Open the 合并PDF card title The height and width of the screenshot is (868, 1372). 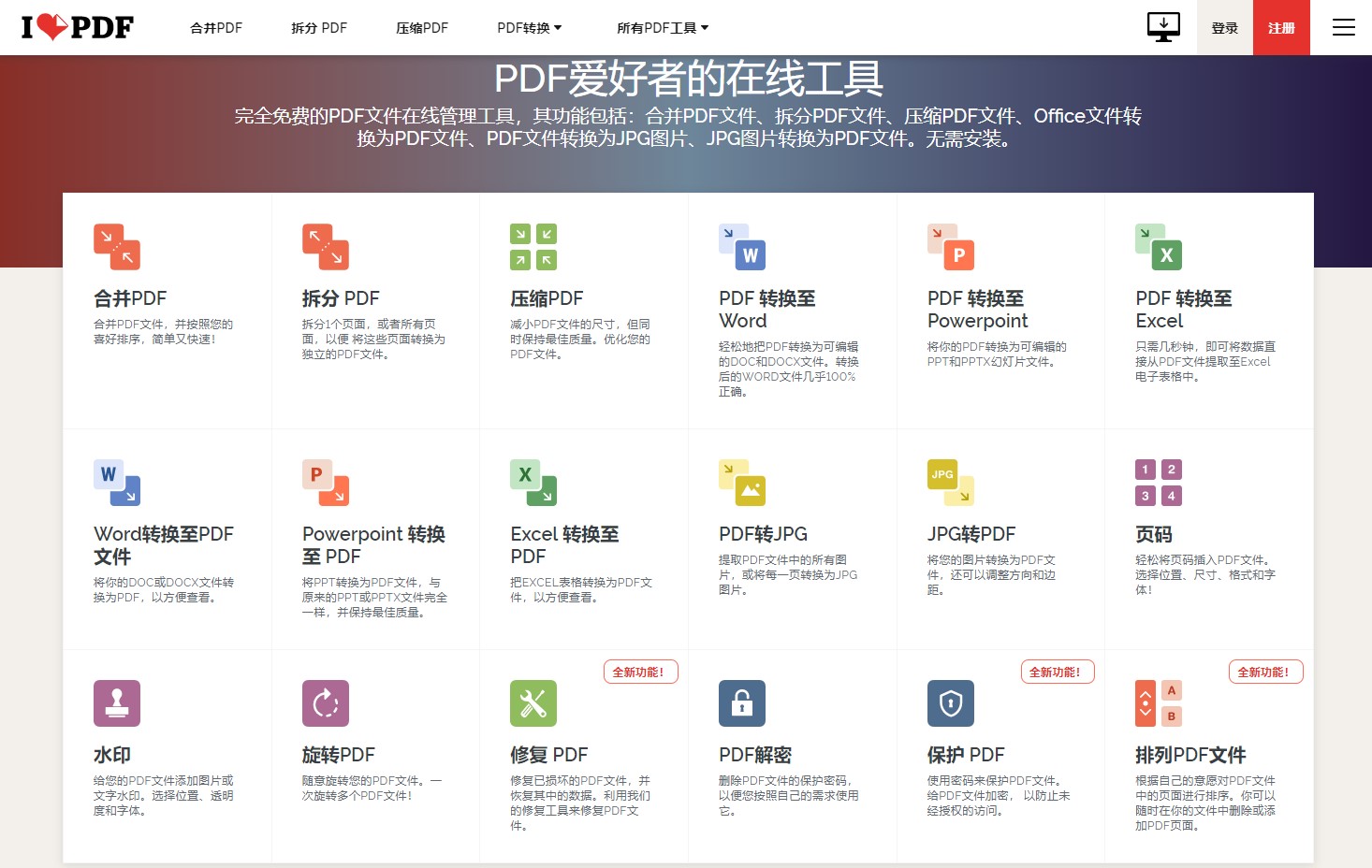click(130, 298)
